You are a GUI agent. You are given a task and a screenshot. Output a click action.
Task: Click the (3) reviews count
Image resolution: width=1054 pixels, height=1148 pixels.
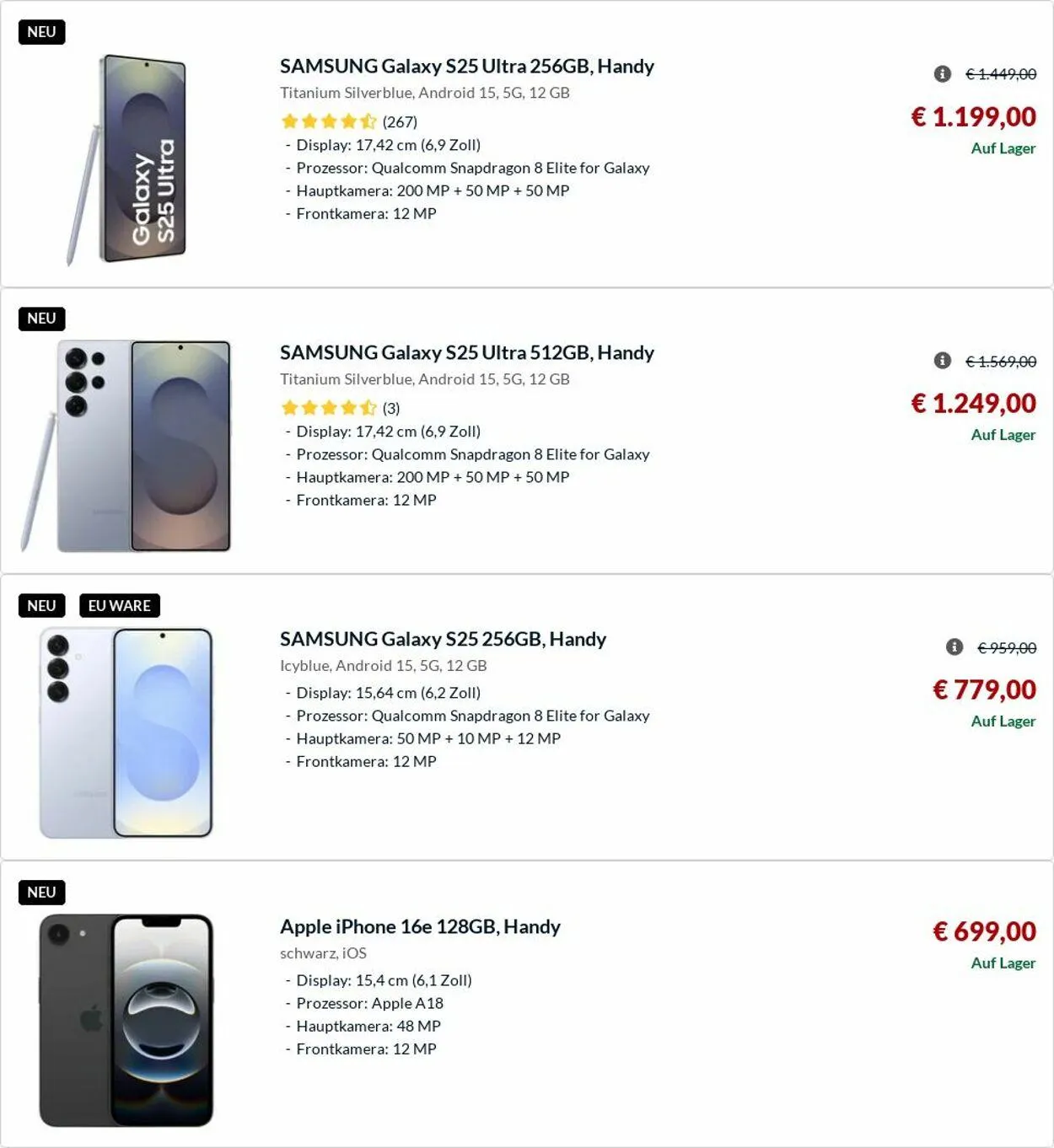[391, 409]
